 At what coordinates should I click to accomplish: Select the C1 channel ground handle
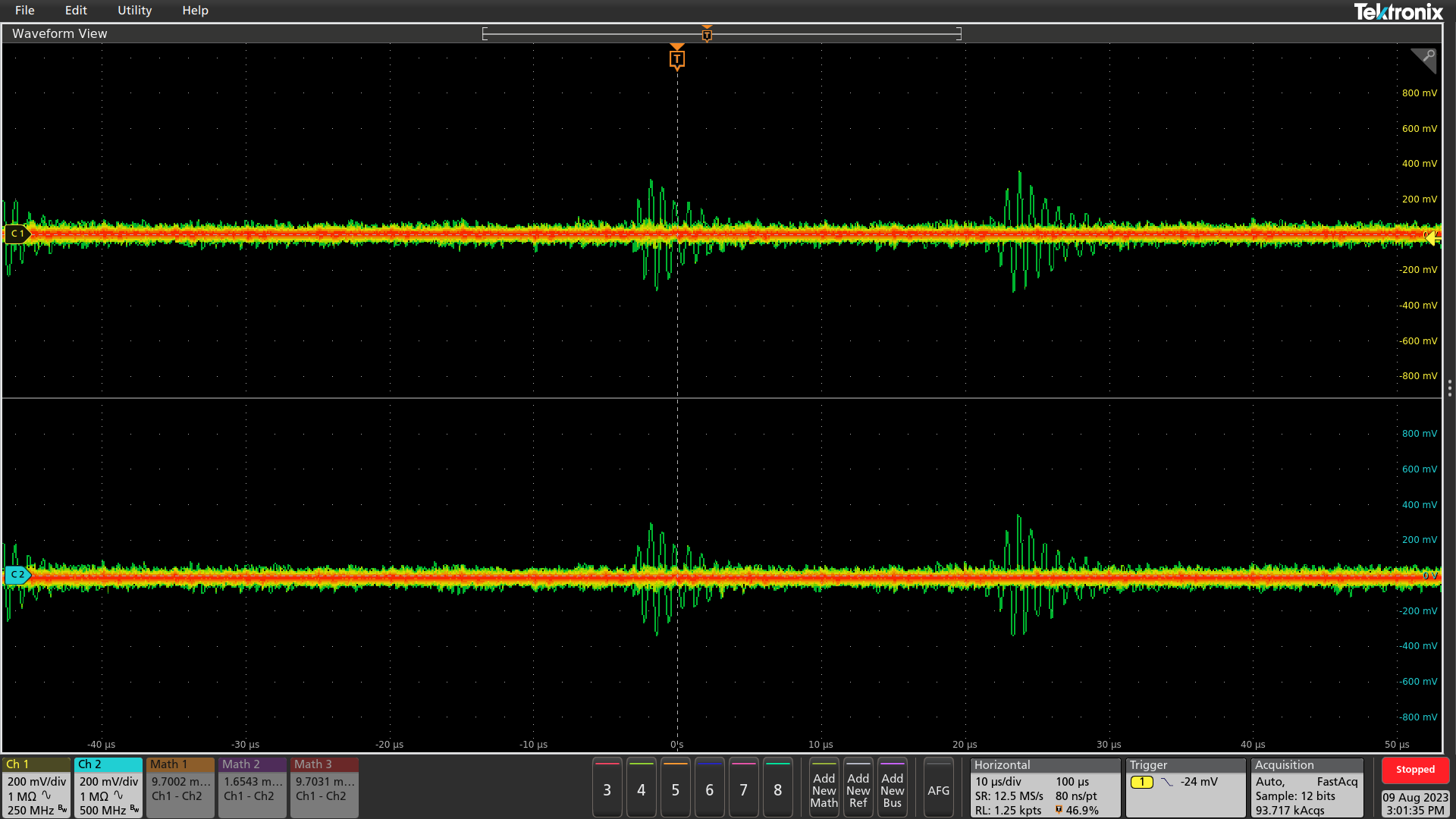click(x=17, y=234)
